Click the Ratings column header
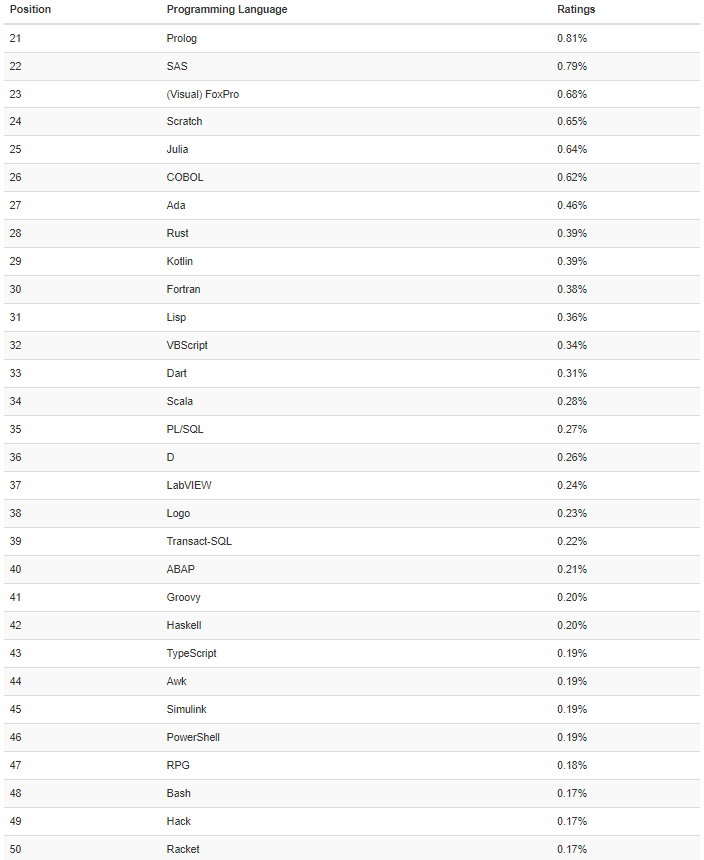This screenshot has height=860, width=704. (576, 9)
